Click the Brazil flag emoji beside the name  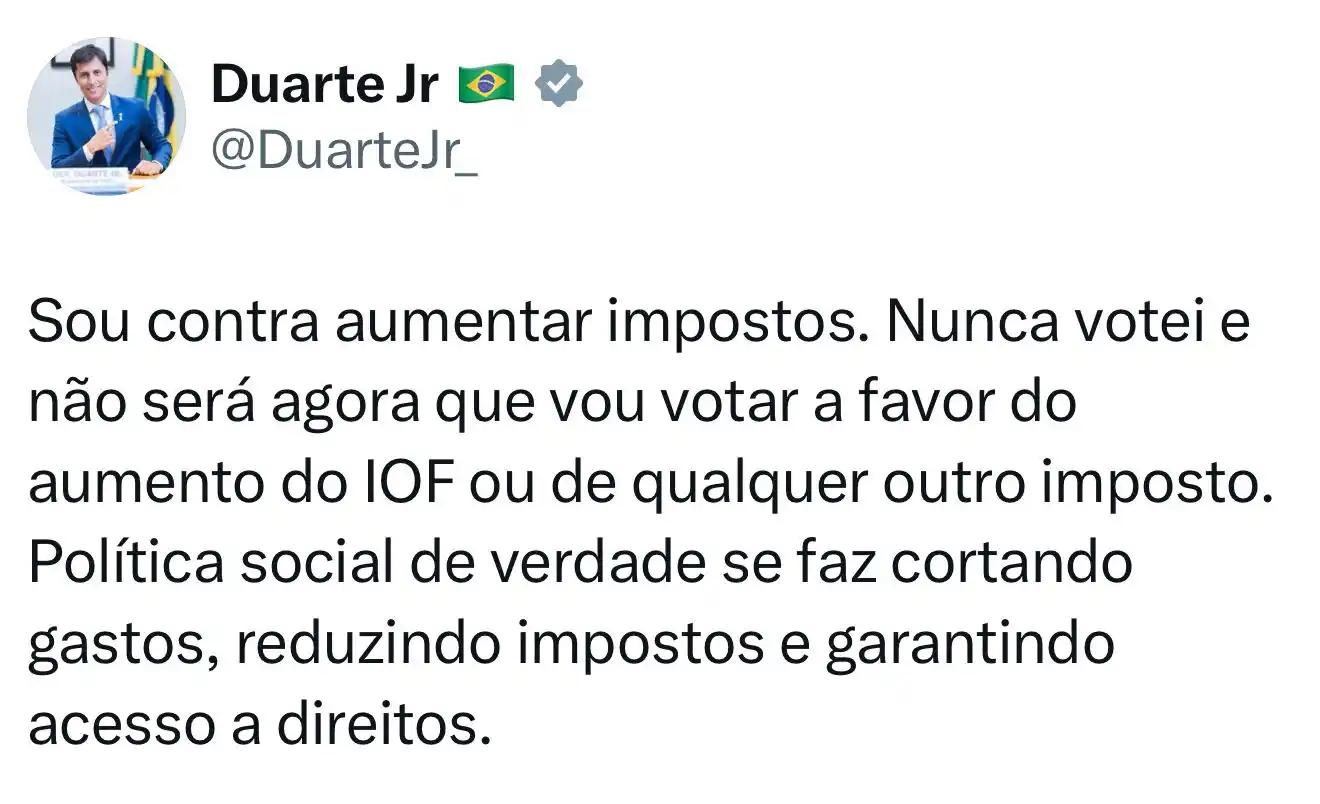[486, 85]
